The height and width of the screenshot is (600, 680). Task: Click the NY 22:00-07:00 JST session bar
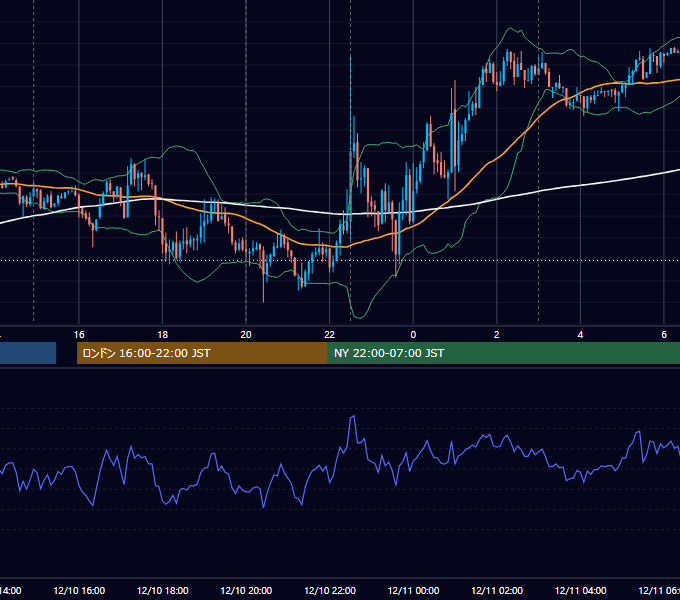pos(503,353)
